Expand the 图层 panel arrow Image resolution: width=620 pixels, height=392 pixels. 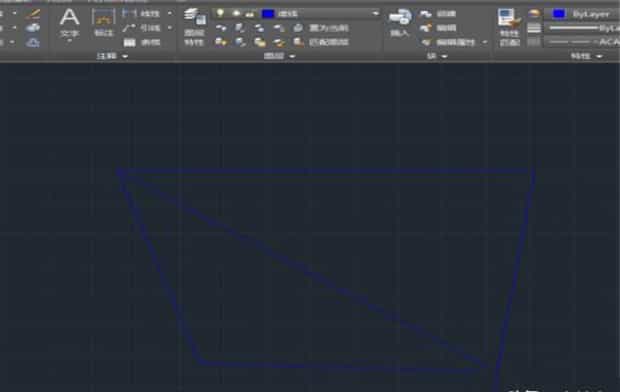click(292, 56)
